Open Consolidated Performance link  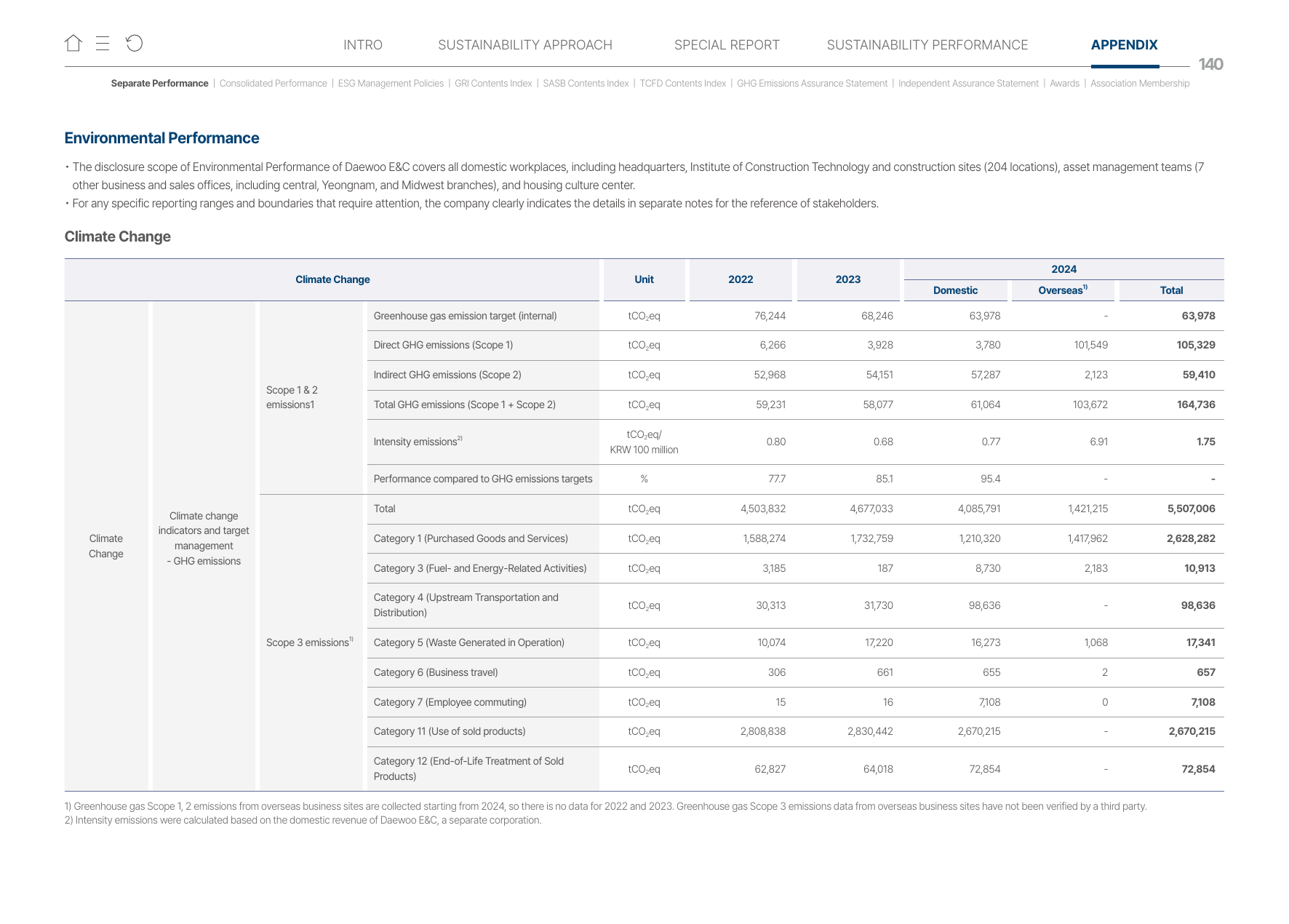pos(274,84)
